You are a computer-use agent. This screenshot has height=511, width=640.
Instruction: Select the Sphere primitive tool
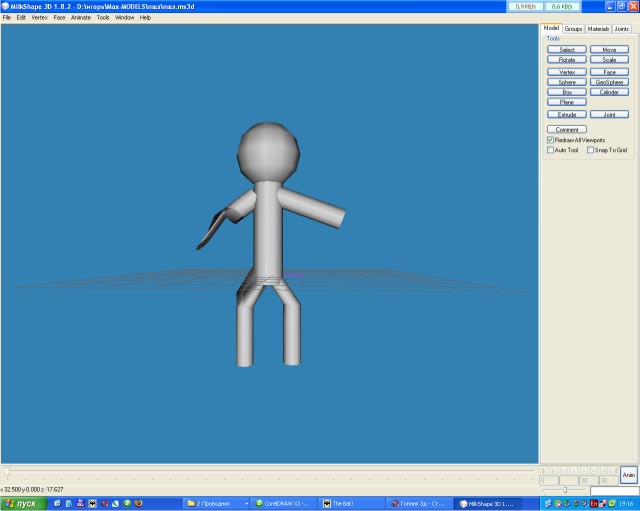point(566,82)
